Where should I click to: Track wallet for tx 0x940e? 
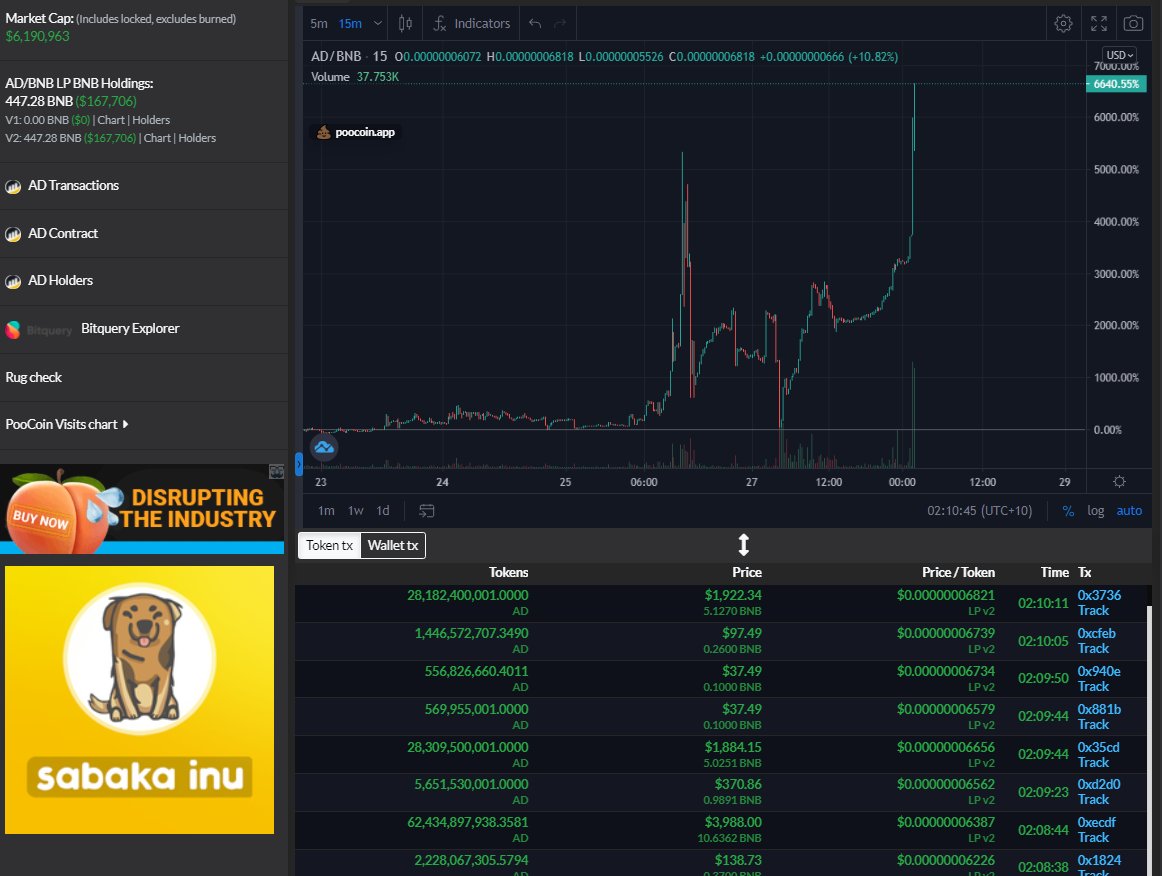pyautogui.click(x=1093, y=686)
